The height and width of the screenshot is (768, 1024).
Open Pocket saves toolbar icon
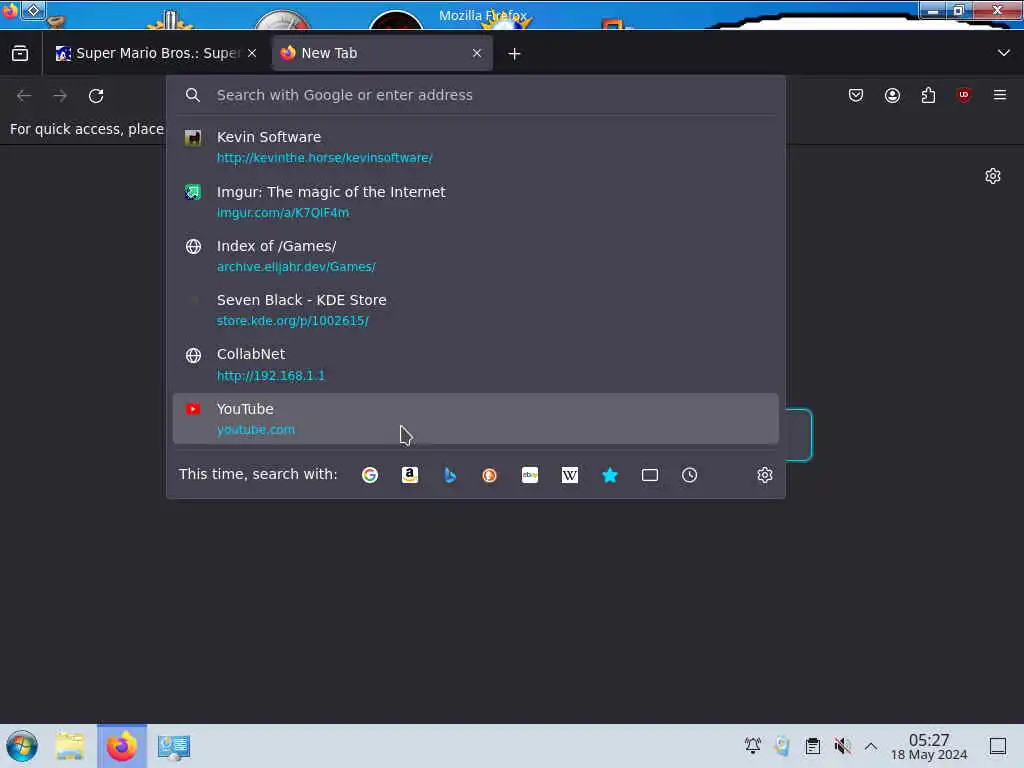(856, 95)
